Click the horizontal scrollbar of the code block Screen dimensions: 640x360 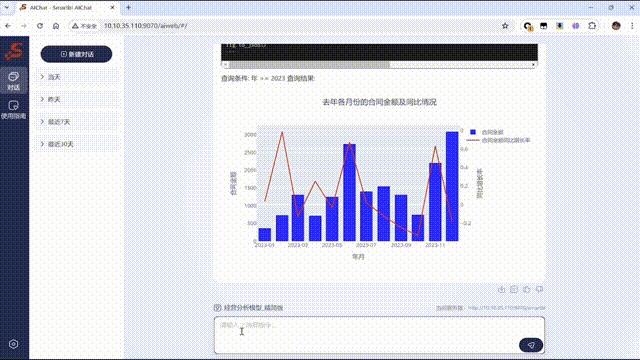[x=309, y=64]
